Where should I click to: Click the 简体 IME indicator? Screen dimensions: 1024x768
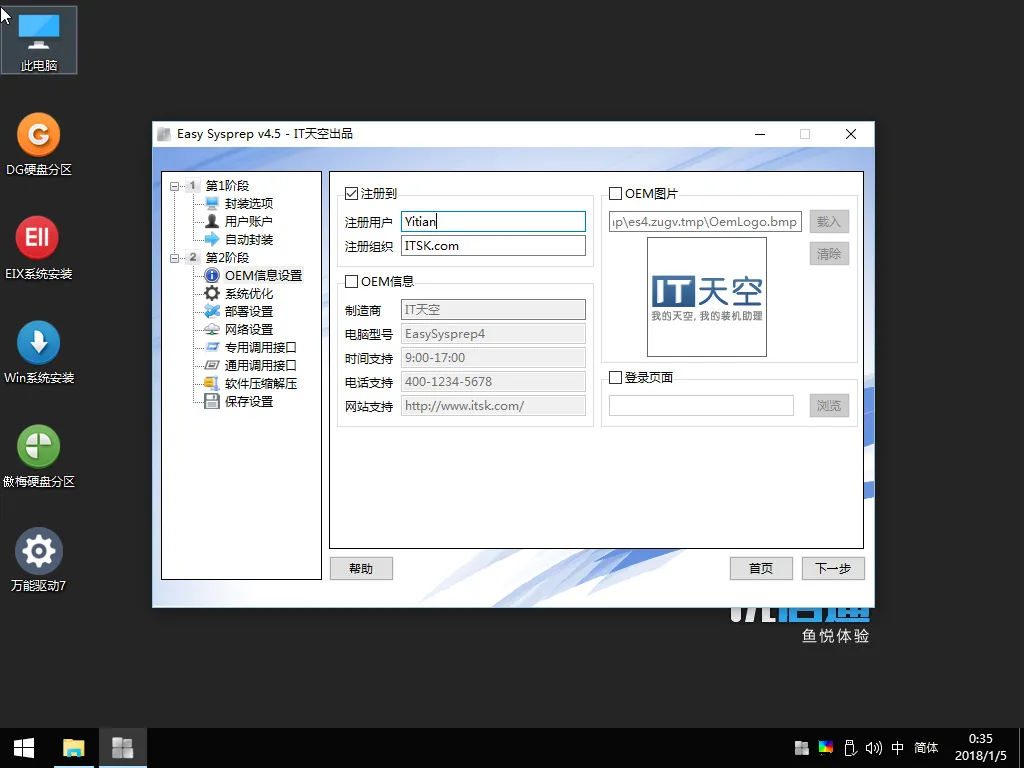[x=926, y=748]
